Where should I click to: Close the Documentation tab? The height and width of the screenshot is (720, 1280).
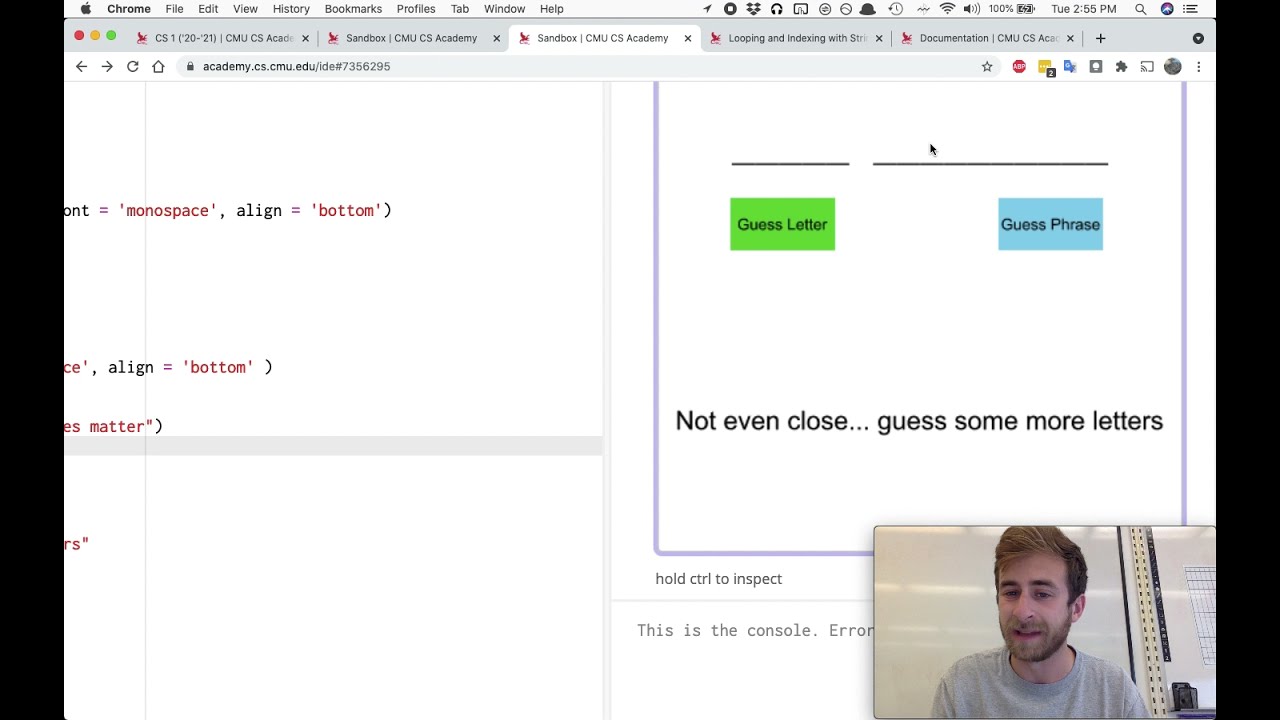(1070, 38)
